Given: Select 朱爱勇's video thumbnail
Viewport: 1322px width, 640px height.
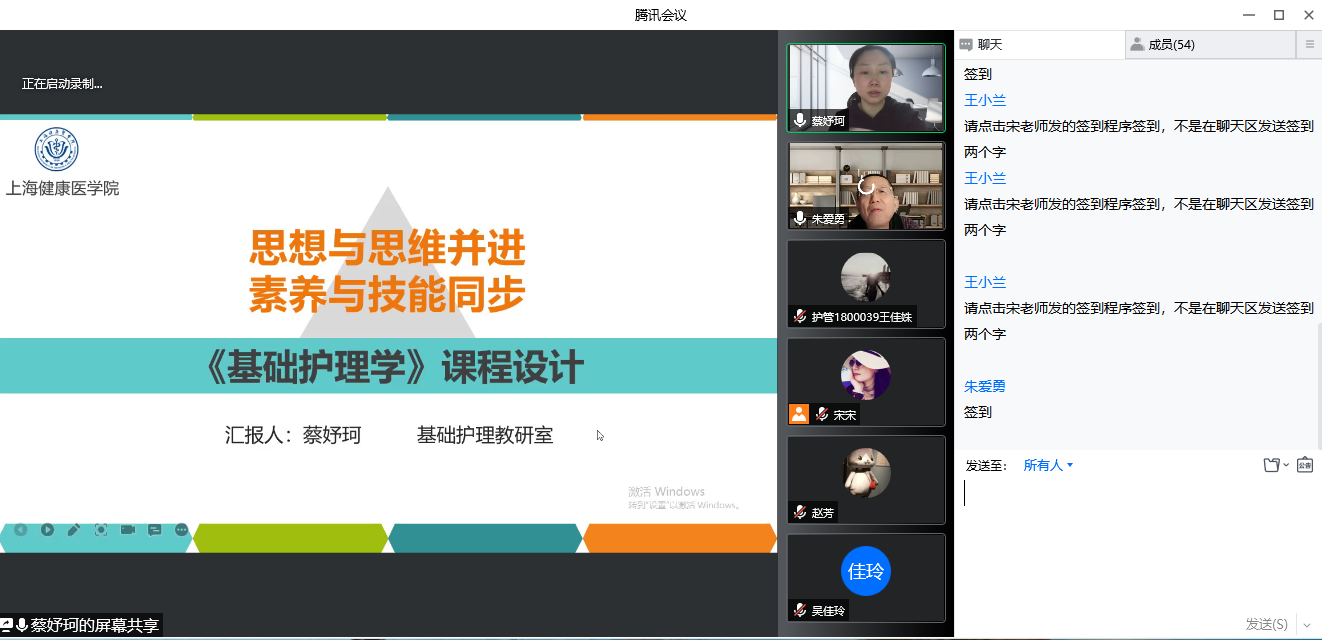Looking at the screenshot, I should point(866,186).
